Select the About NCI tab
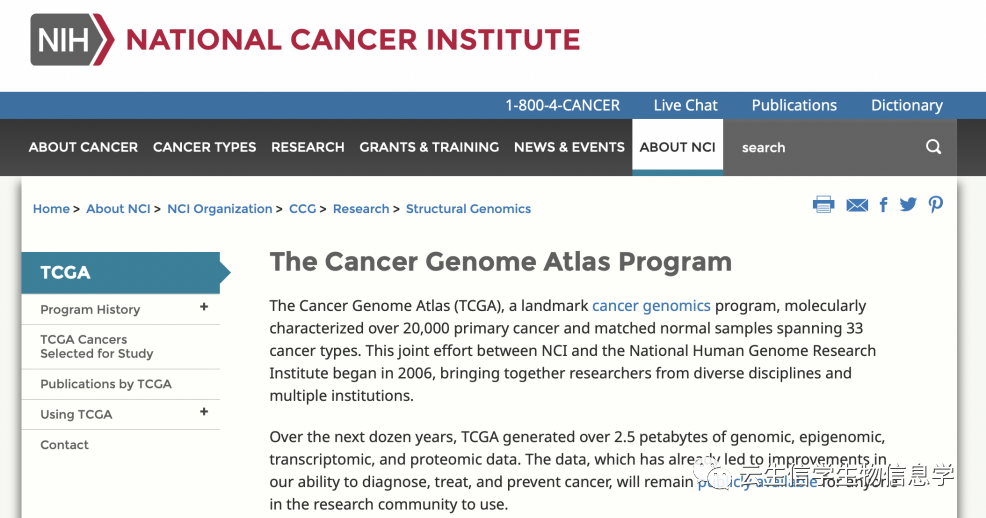The height and width of the screenshot is (518, 986). coord(677,147)
